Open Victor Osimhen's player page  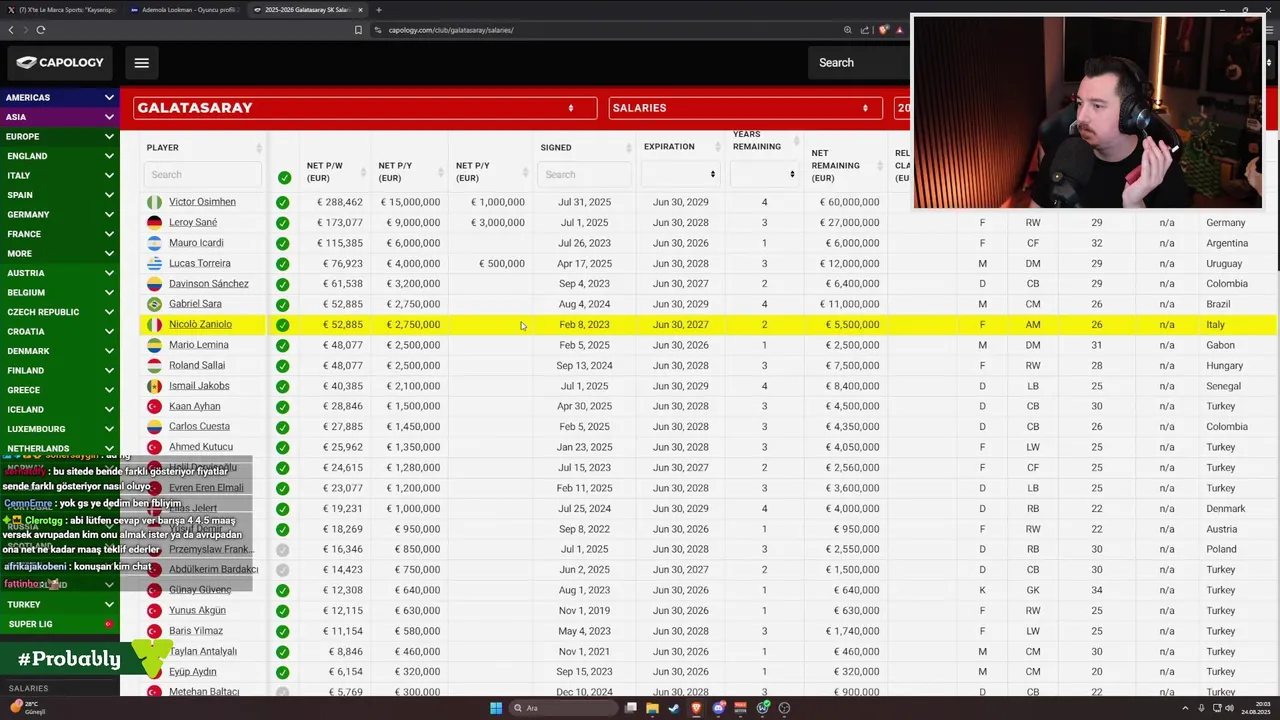202,202
